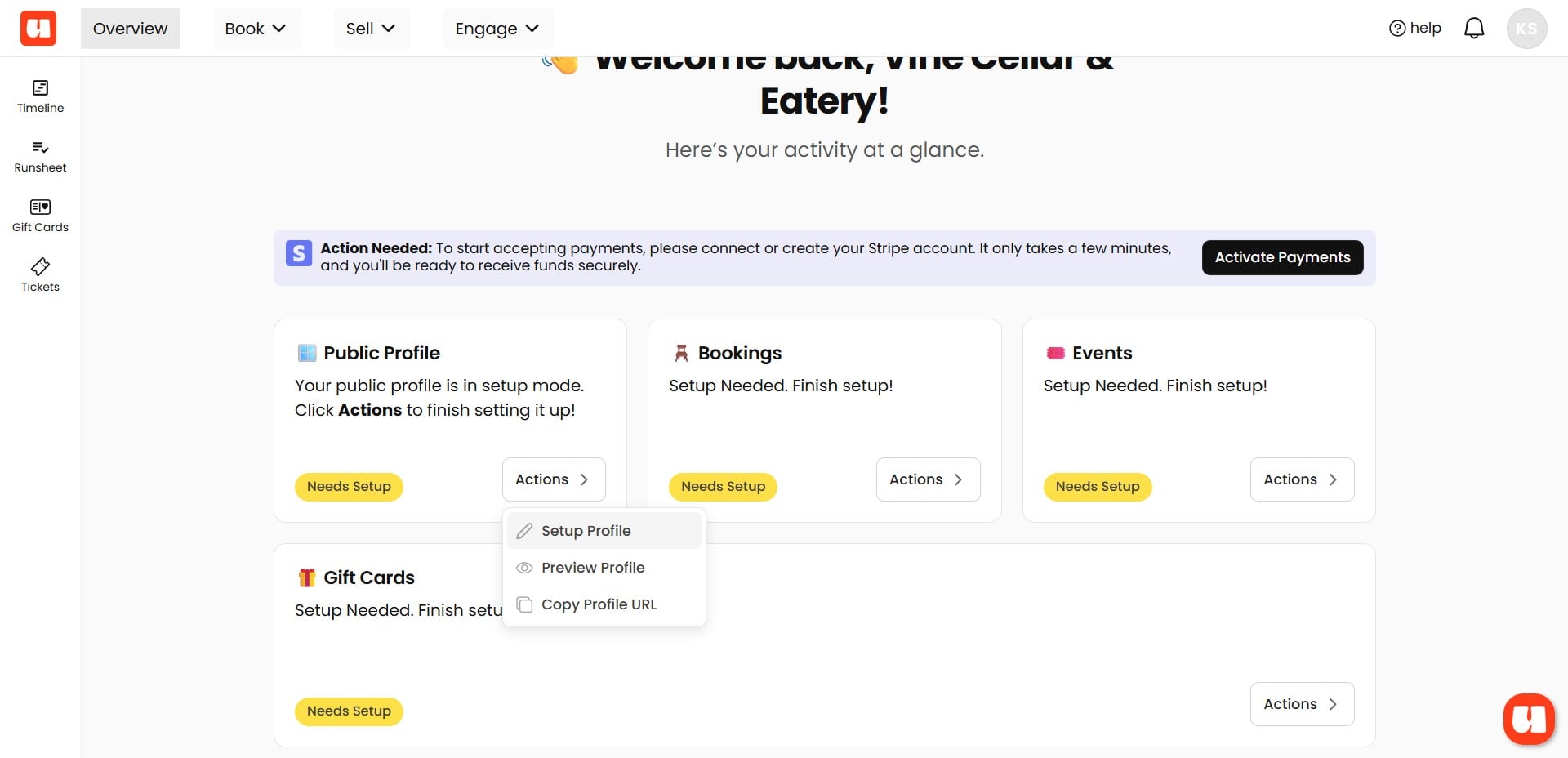1568x758 pixels.
Task: Click 'Here's your activity at a glance.' text
Action: click(825, 150)
